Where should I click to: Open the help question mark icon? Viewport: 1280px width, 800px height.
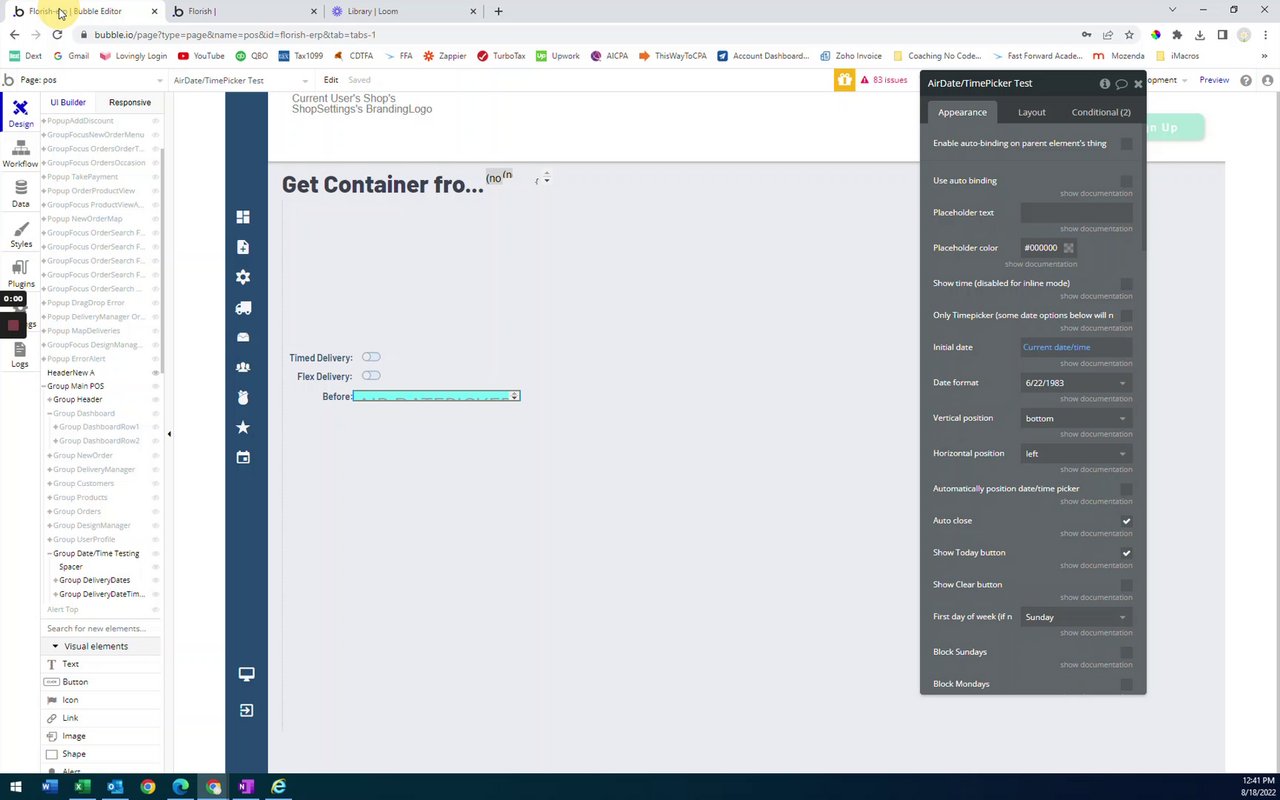1246,80
